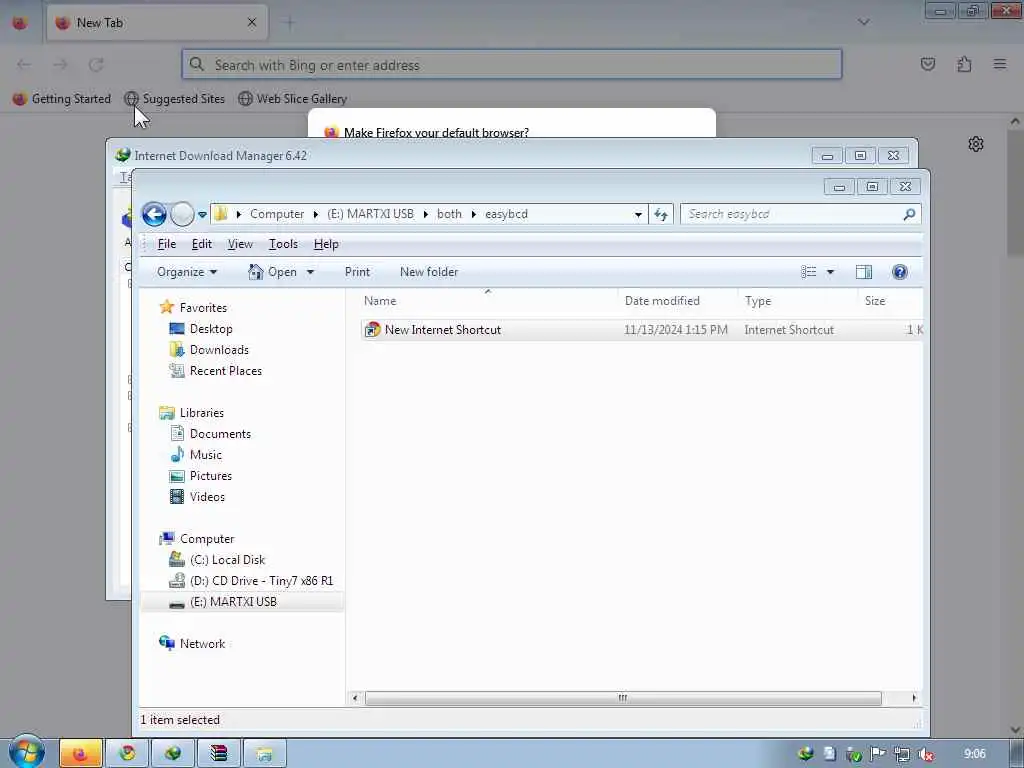Open the Help menu in Explorer
This screenshot has height=768, width=1024.
[x=326, y=244]
